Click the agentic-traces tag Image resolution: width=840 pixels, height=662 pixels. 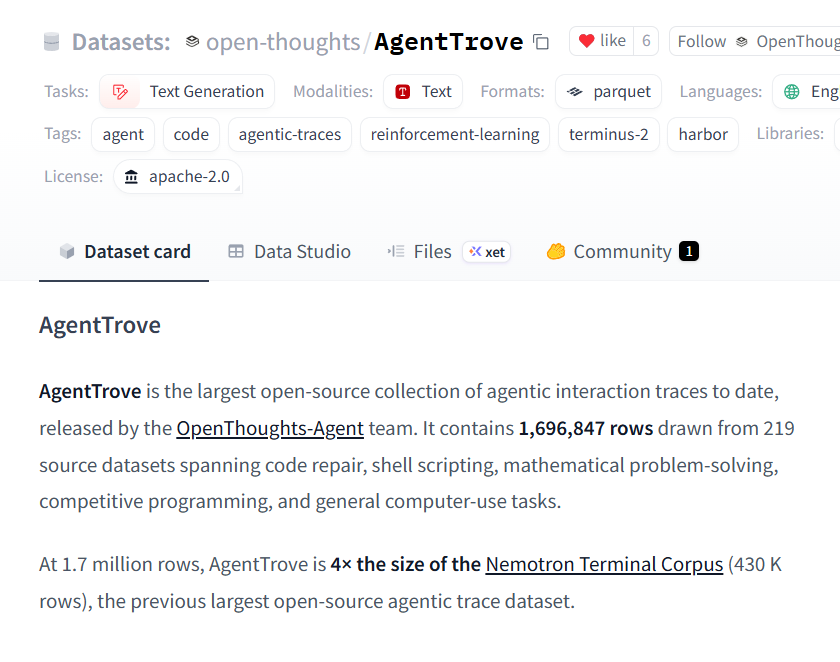click(290, 134)
